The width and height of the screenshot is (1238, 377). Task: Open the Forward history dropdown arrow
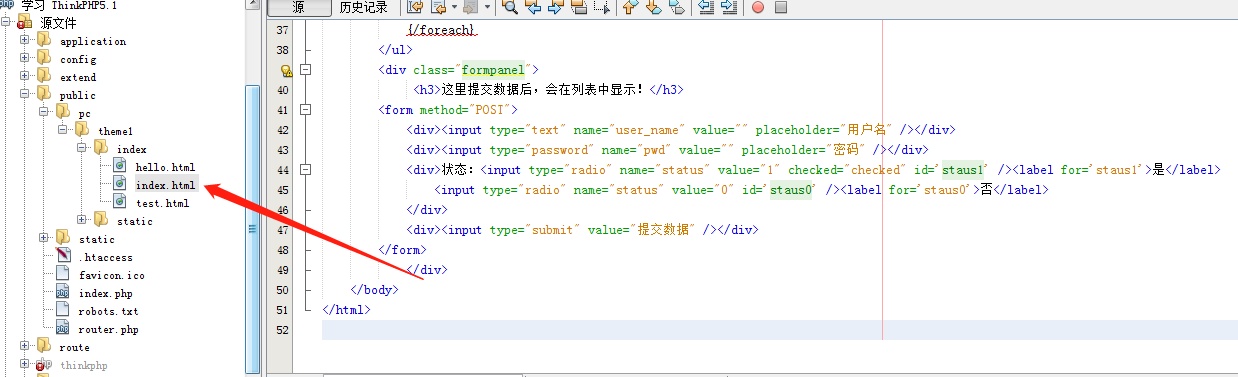click(487, 6)
